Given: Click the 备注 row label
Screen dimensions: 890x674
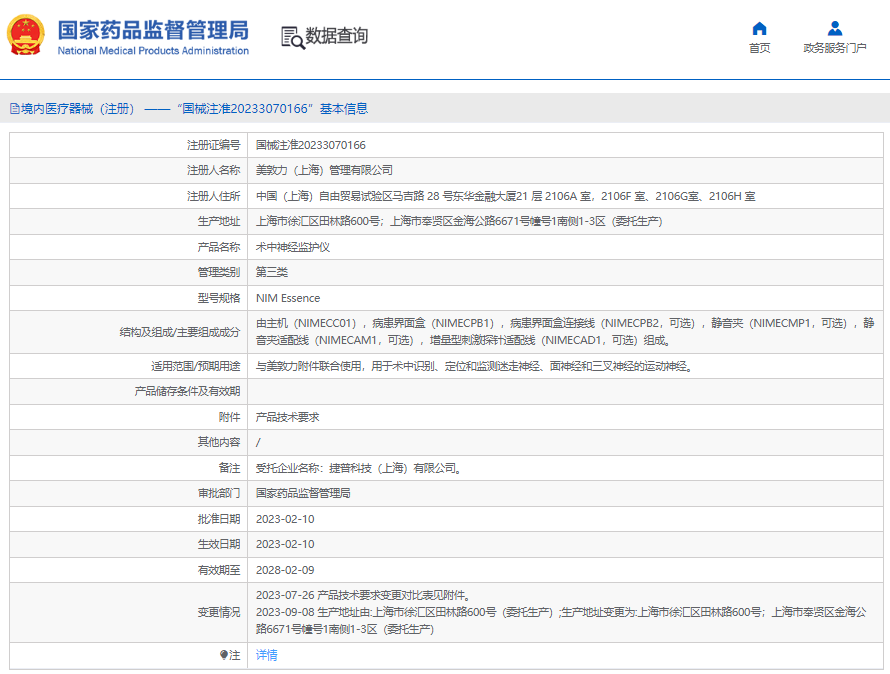Looking at the screenshot, I should pyautogui.click(x=229, y=468).
